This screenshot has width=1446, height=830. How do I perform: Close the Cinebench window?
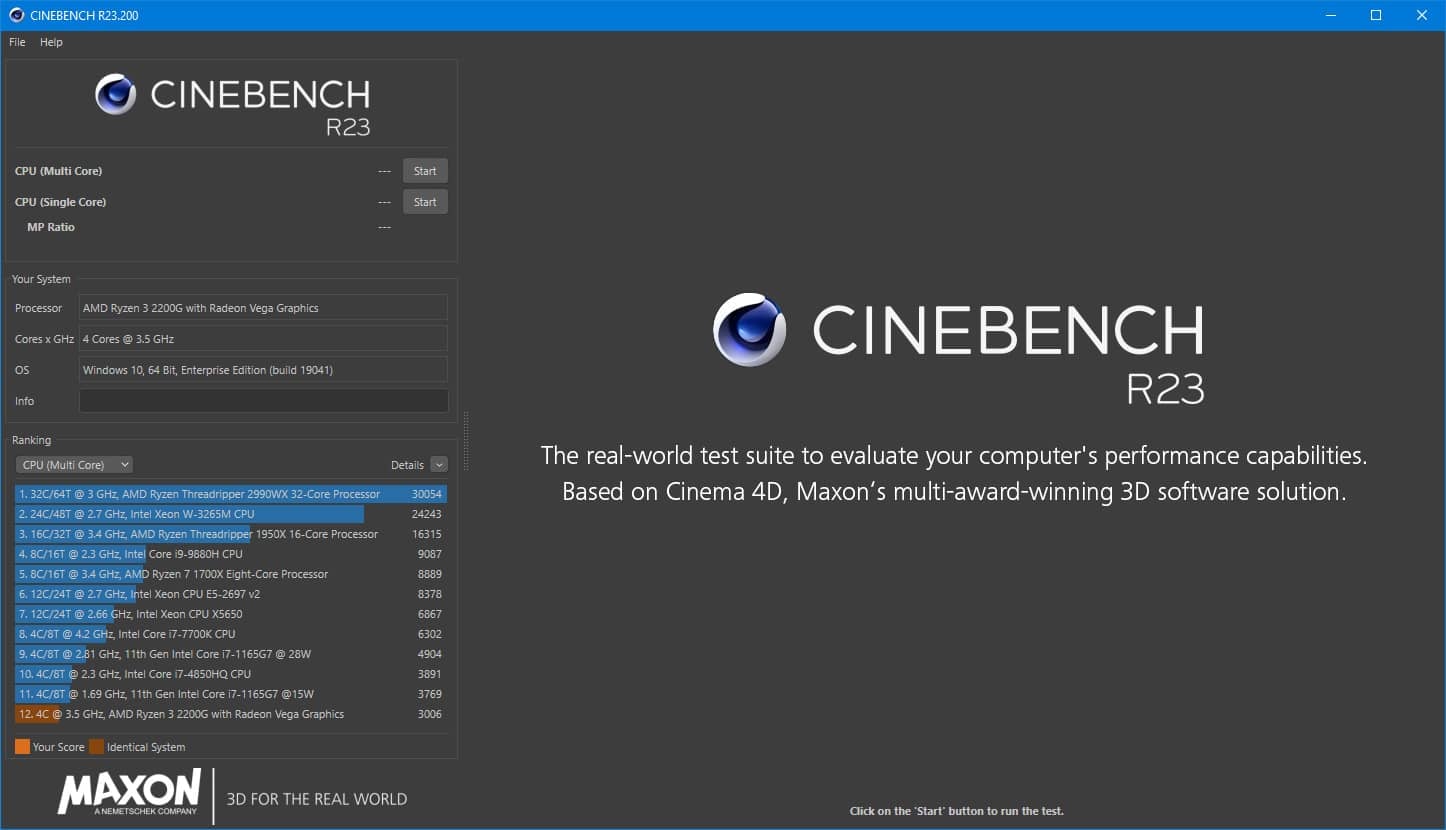pyautogui.click(x=1422, y=15)
